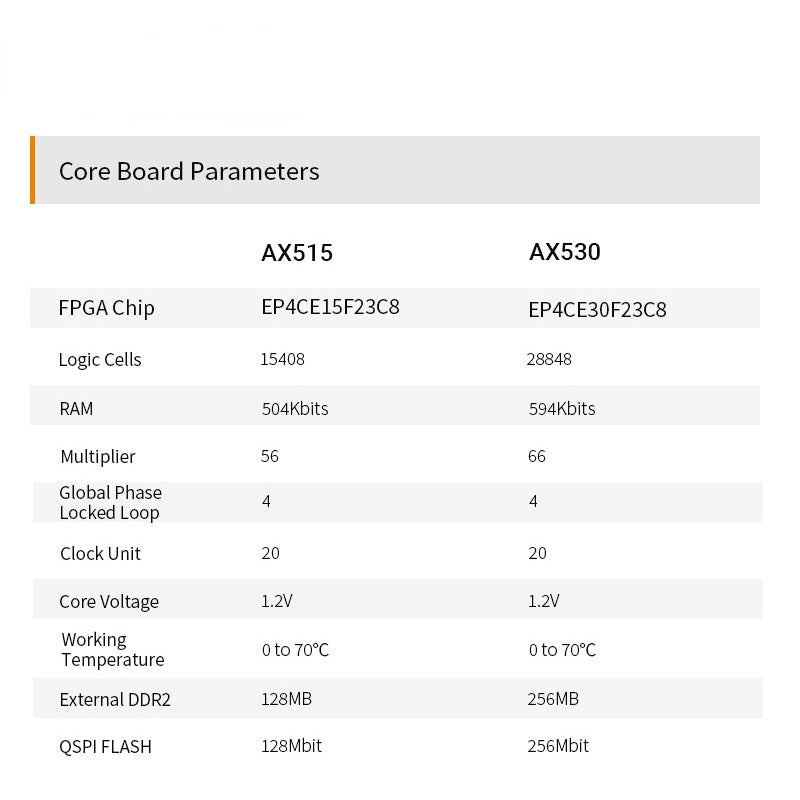This screenshot has height=800, width=800.
Task: Click the Core Voltage row label
Action: pyautogui.click(x=109, y=602)
